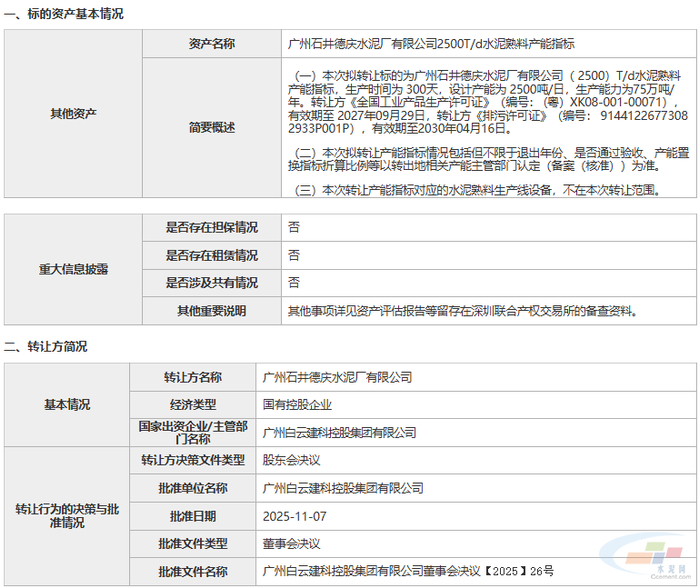This screenshot has width=700, height=588.
Task: Click the 批准文件名称 label
Action: (x=193, y=571)
